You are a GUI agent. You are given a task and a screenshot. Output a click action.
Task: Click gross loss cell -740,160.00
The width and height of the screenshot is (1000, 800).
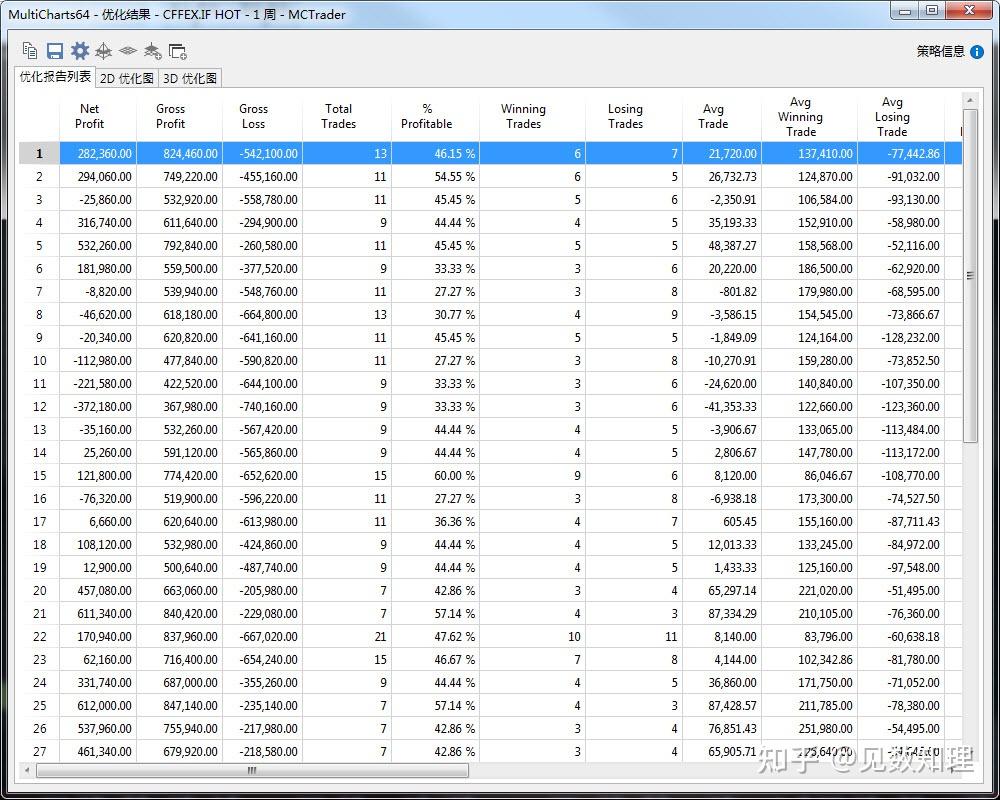click(262, 406)
